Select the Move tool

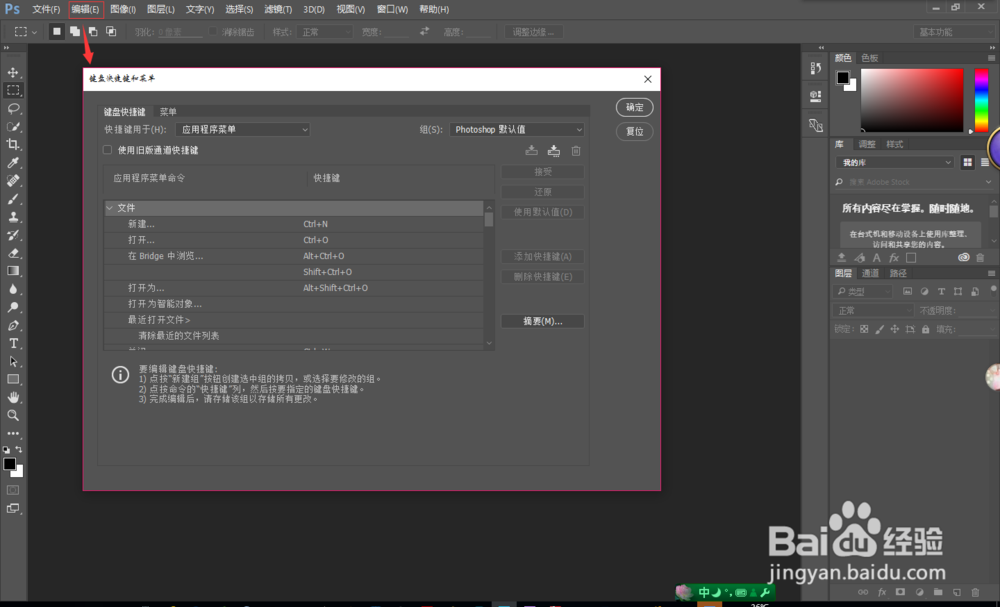pos(13,72)
